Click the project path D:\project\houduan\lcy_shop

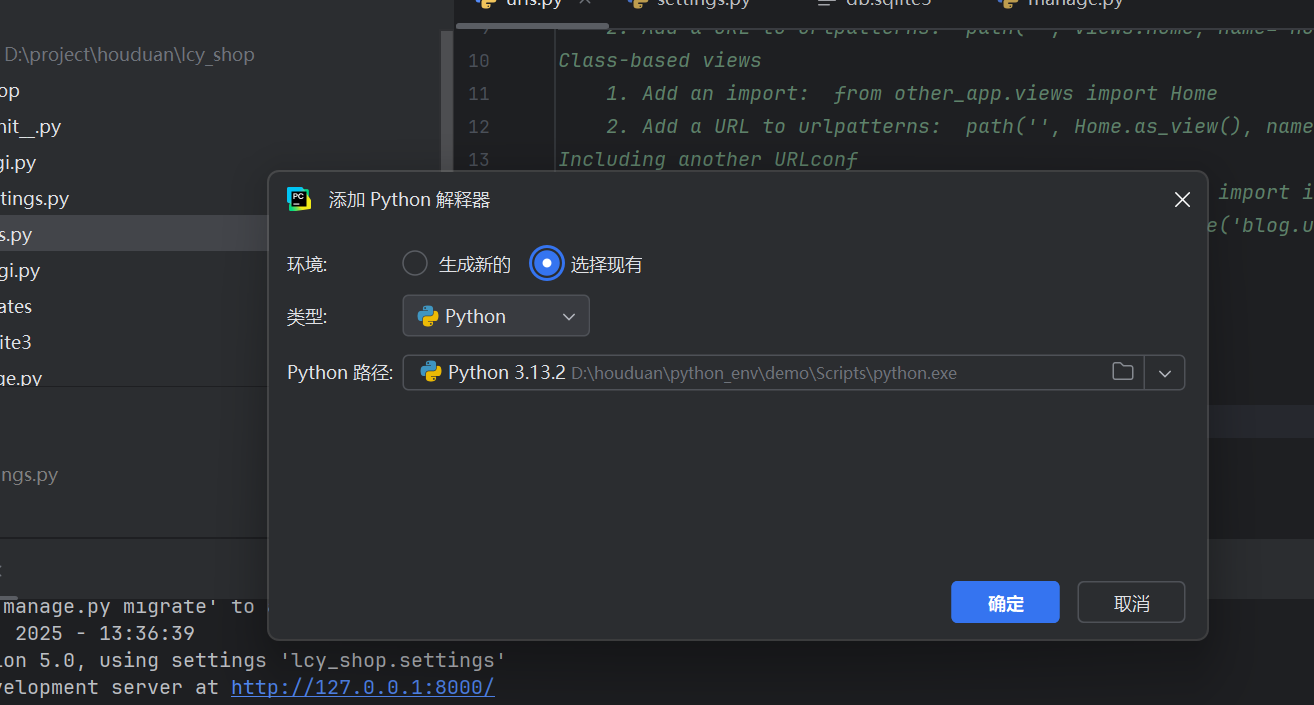click(x=129, y=55)
